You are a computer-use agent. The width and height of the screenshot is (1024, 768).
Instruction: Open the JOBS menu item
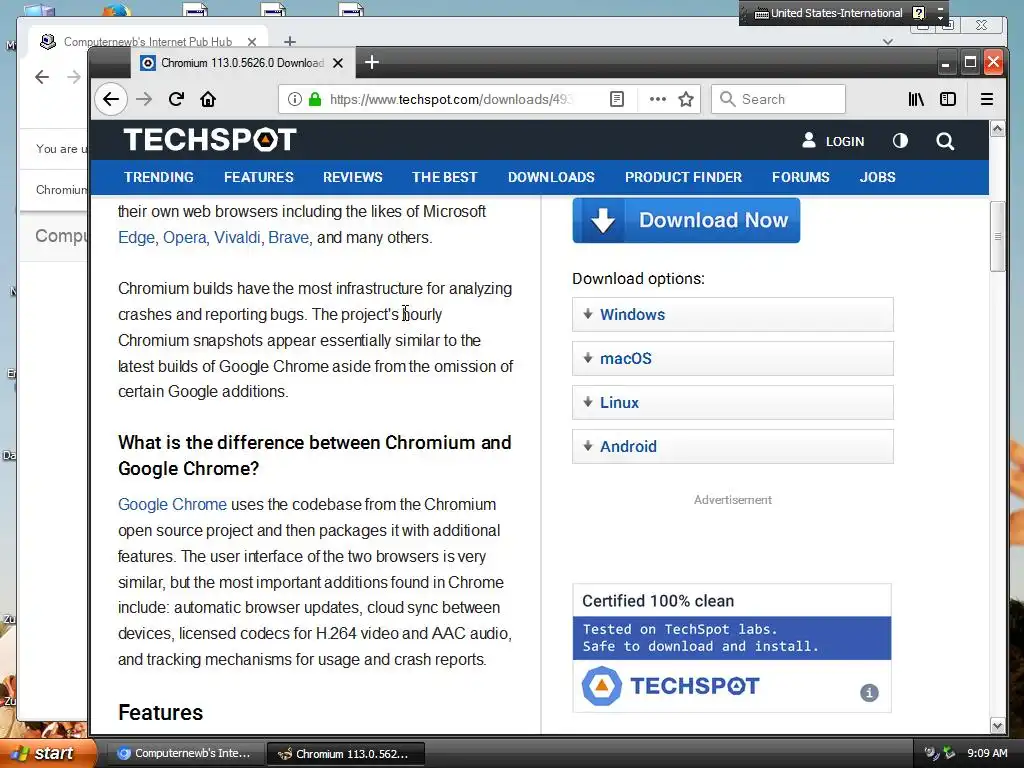(877, 178)
